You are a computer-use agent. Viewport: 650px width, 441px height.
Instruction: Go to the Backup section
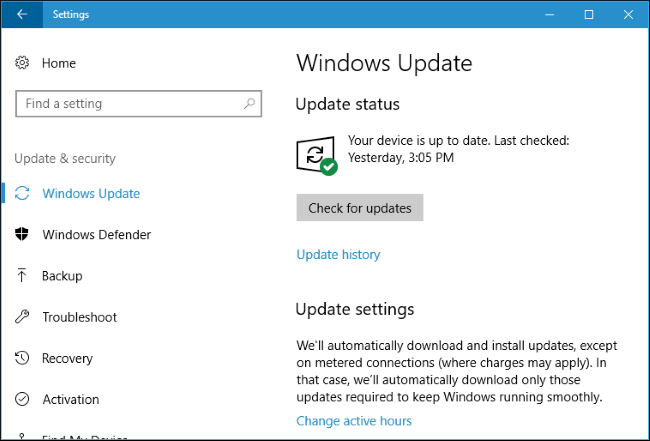[62, 276]
